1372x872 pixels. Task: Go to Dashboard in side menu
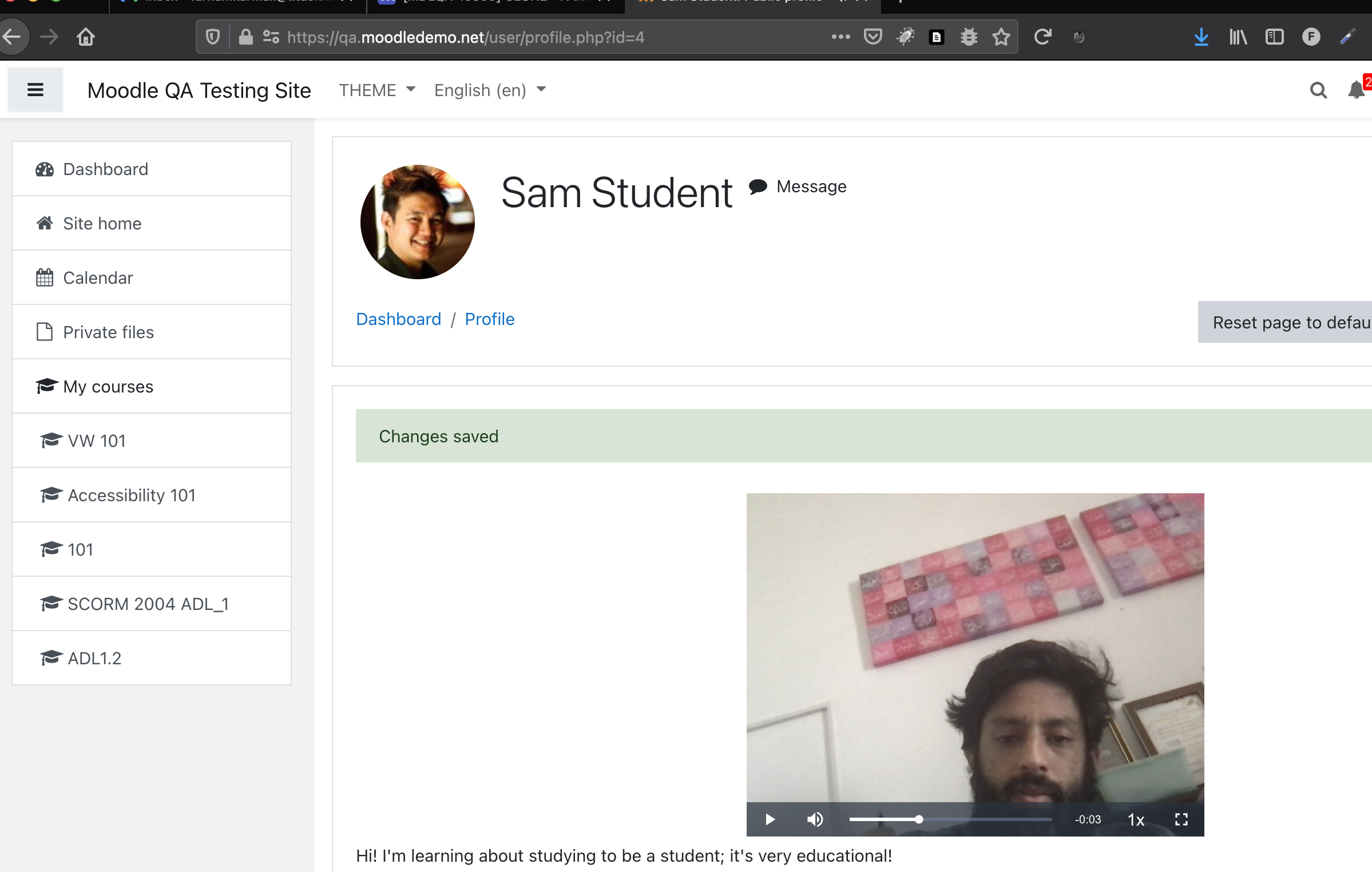pyautogui.click(x=152, y=169)
